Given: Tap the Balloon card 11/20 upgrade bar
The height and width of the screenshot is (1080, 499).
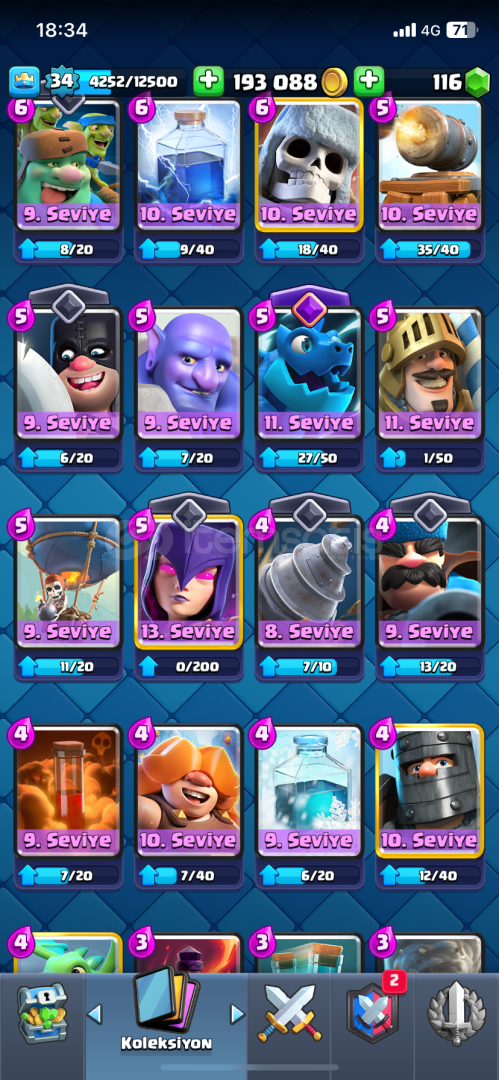Looking at the screenshot, I should 68,666.
